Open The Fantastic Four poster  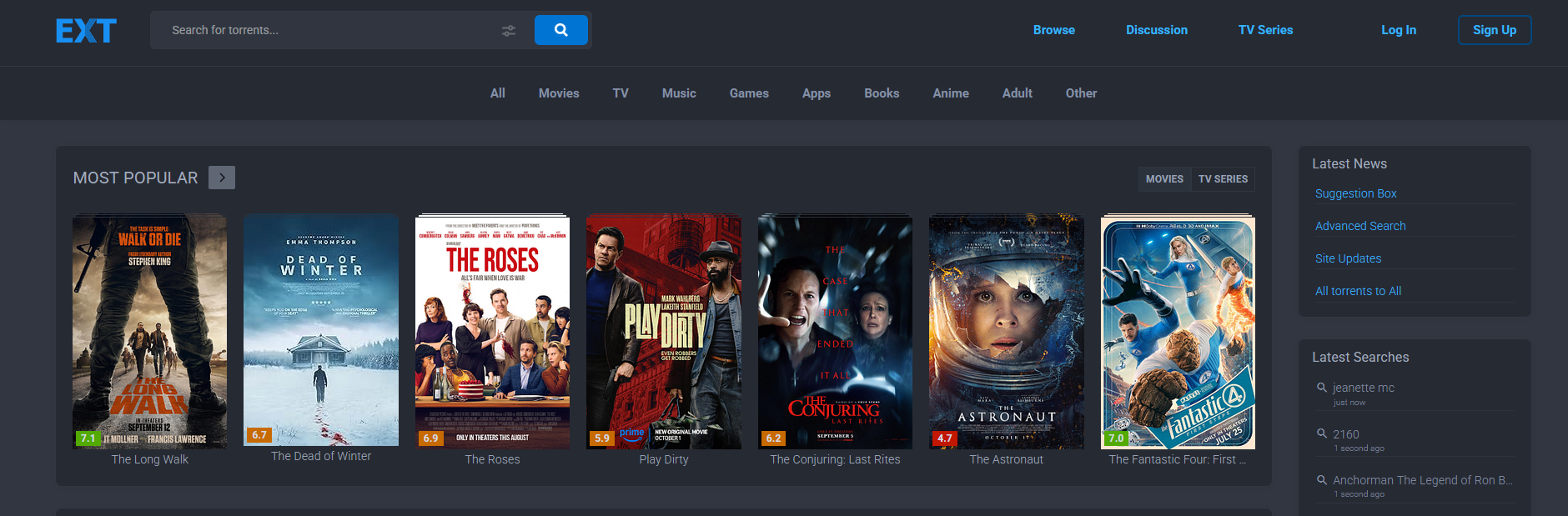coord(1178,331)
